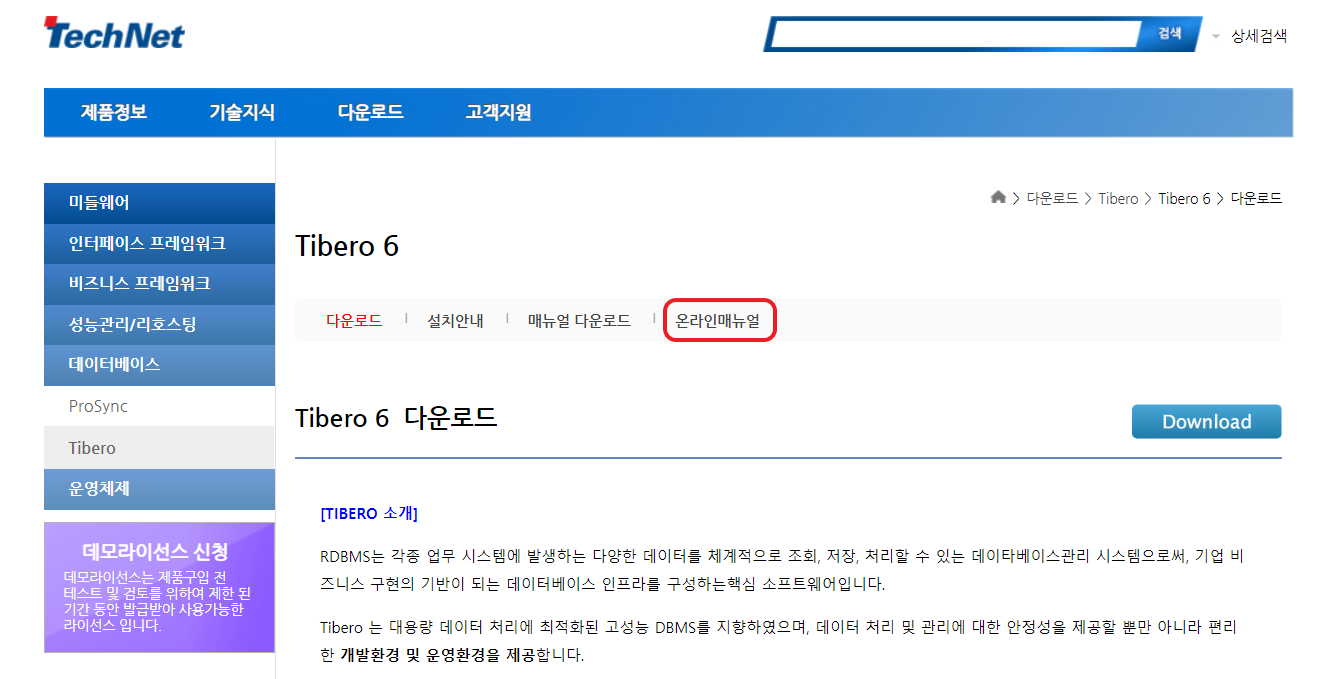This screenshot has width=1324, height=679.
Task: Click the 검색 search button
Action: click(x=1170, y=34)
